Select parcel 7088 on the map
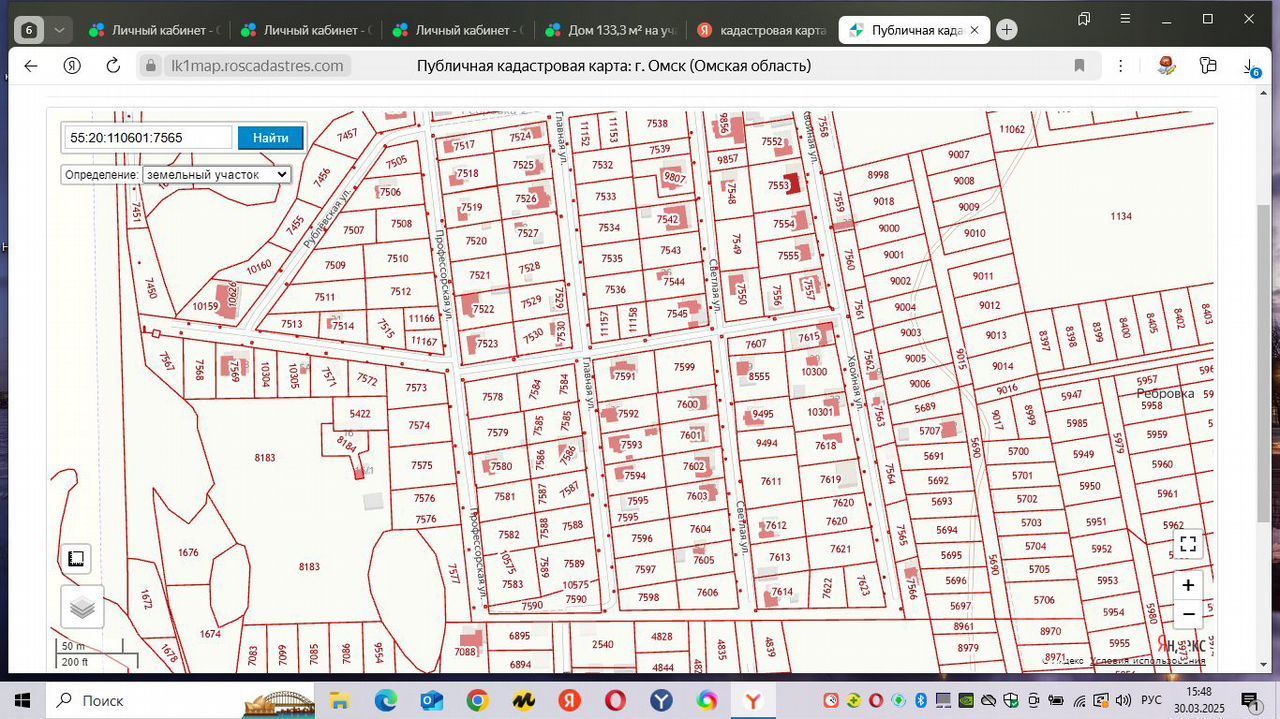This screenshot has width=1280, height=719. 464,652
